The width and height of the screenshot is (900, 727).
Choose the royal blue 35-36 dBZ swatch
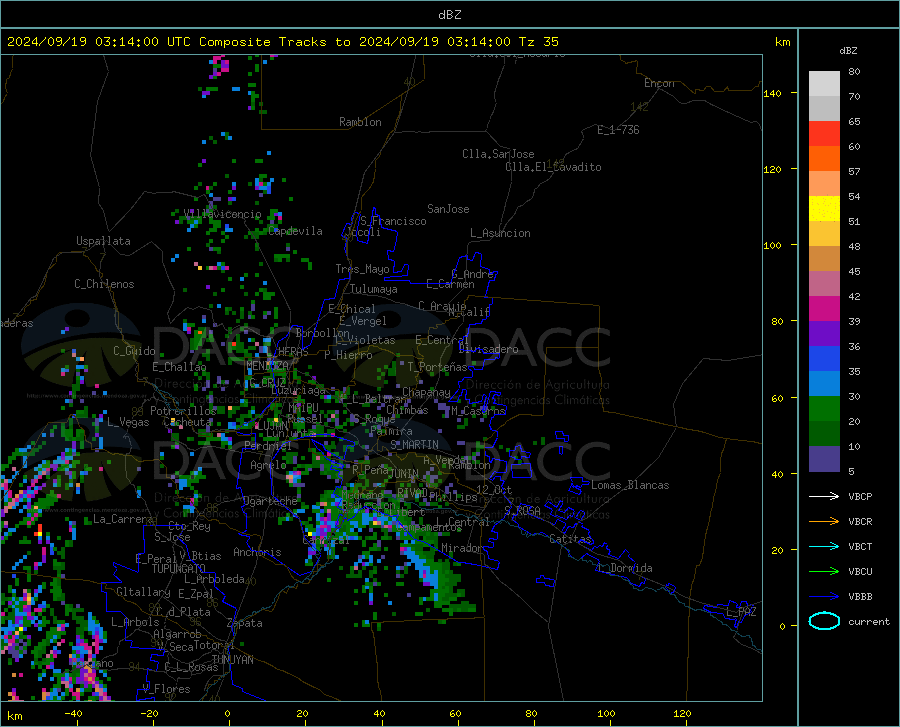[824, 359]
